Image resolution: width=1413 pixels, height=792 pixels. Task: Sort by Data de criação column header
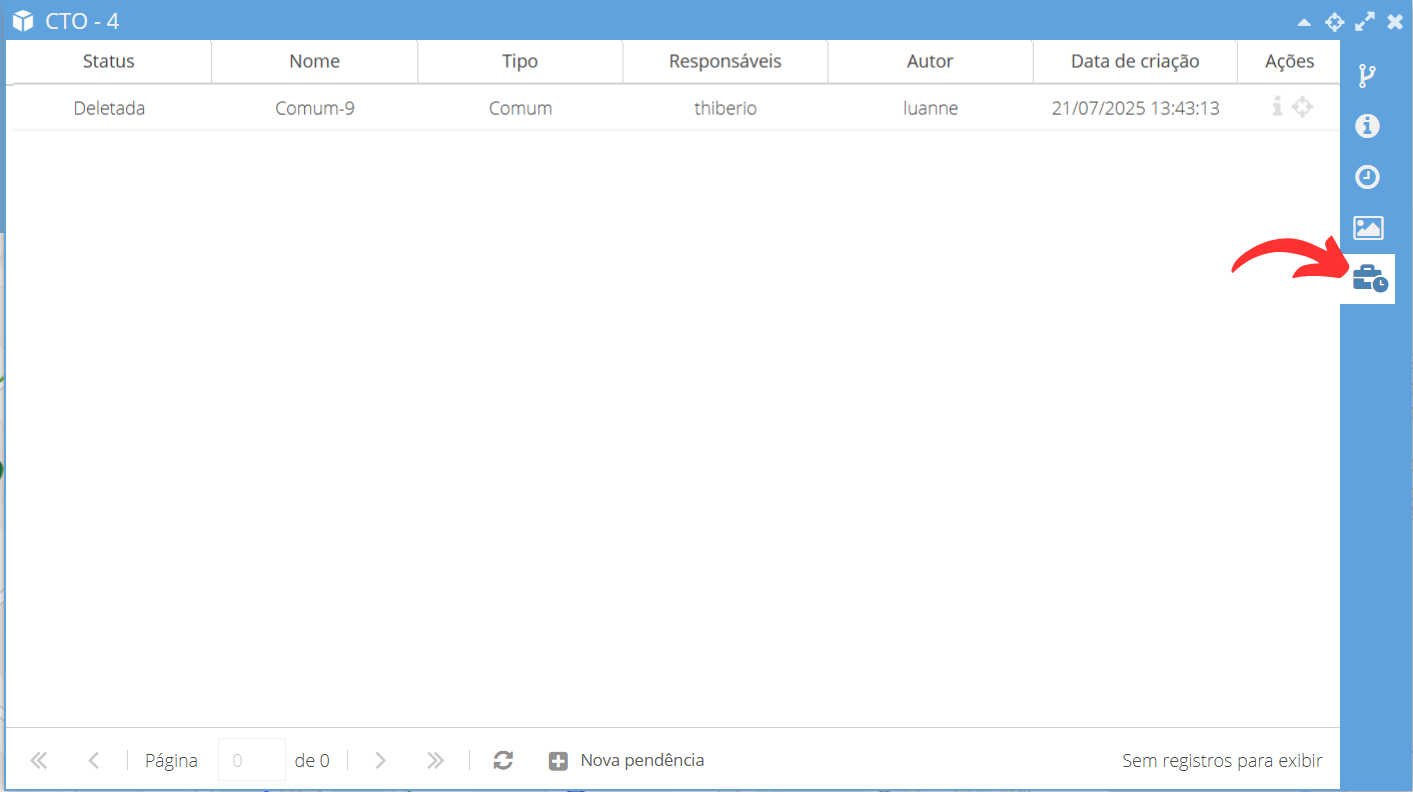tap(1135, 61)
